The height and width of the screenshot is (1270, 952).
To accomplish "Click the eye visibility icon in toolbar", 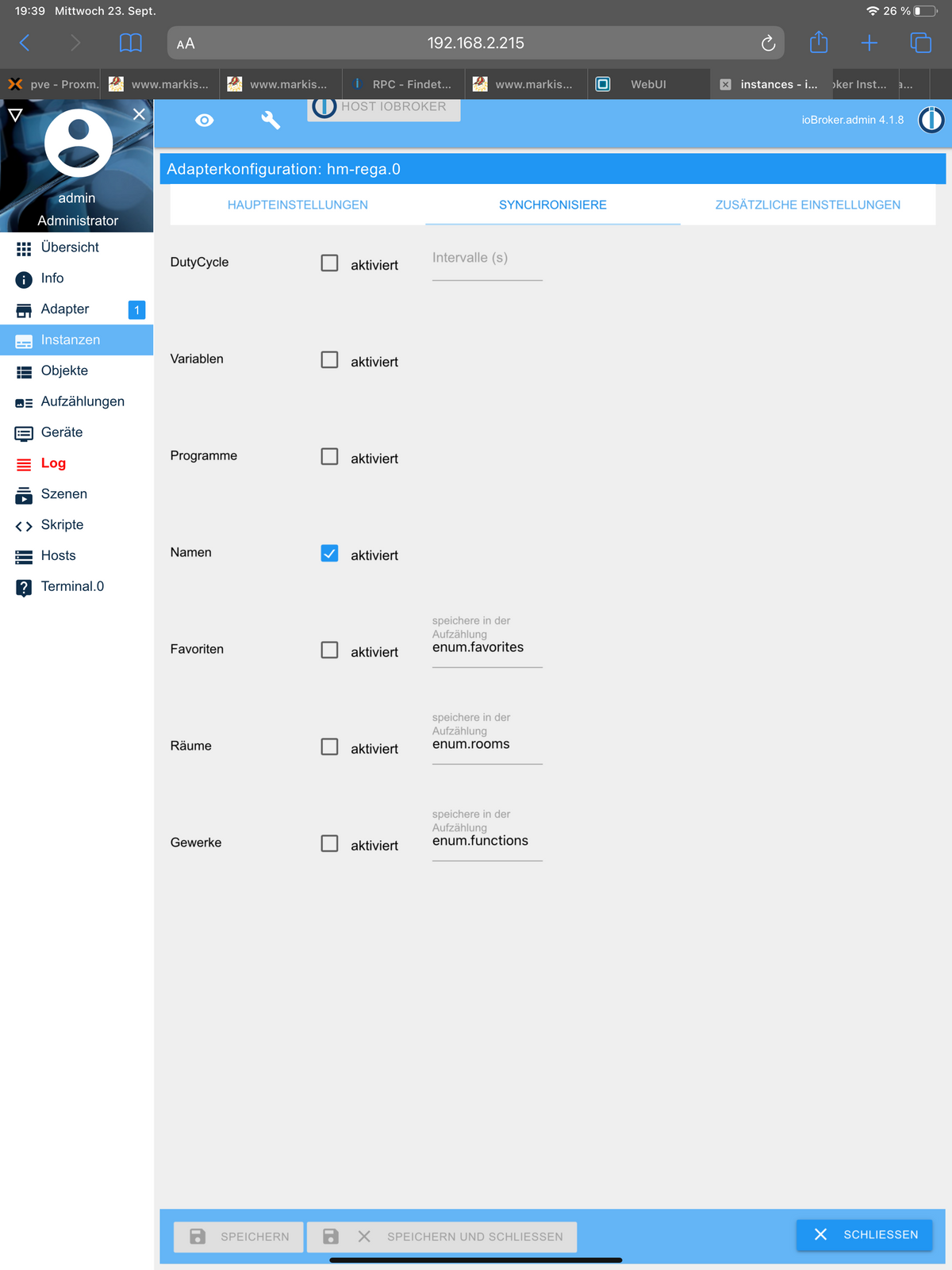I will coord(205,120).
